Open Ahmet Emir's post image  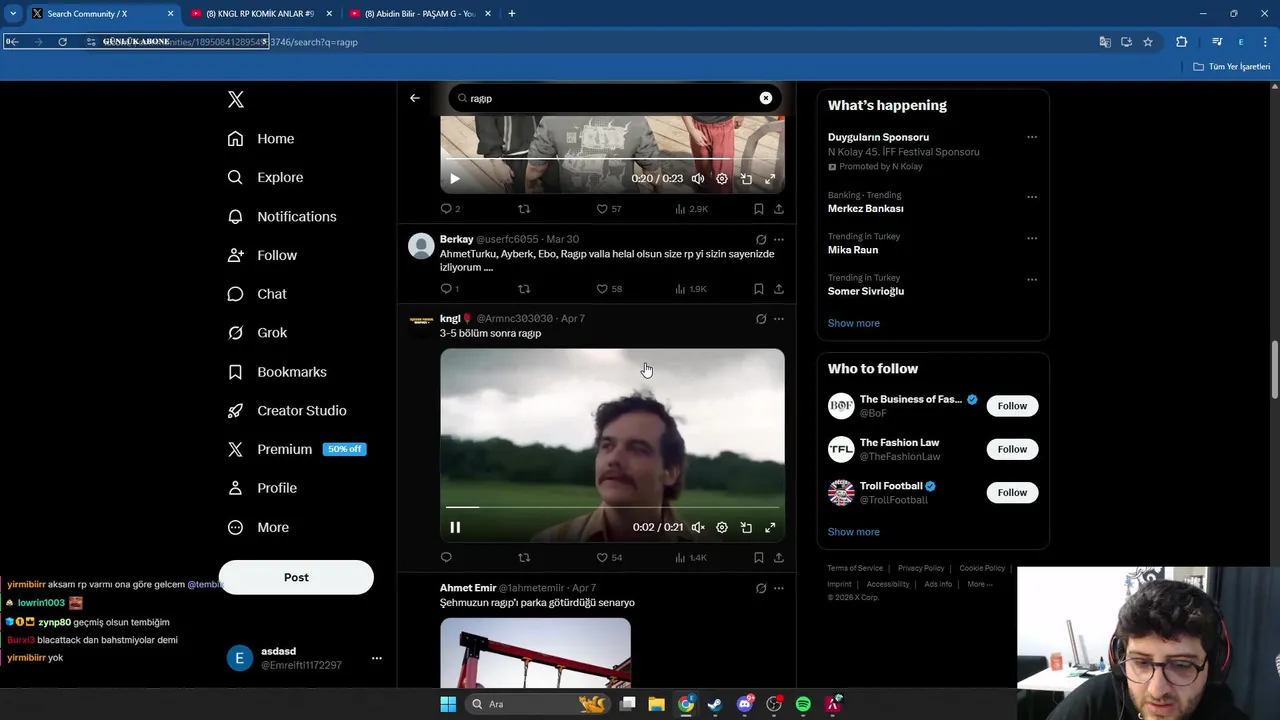(x=535, y=653)
